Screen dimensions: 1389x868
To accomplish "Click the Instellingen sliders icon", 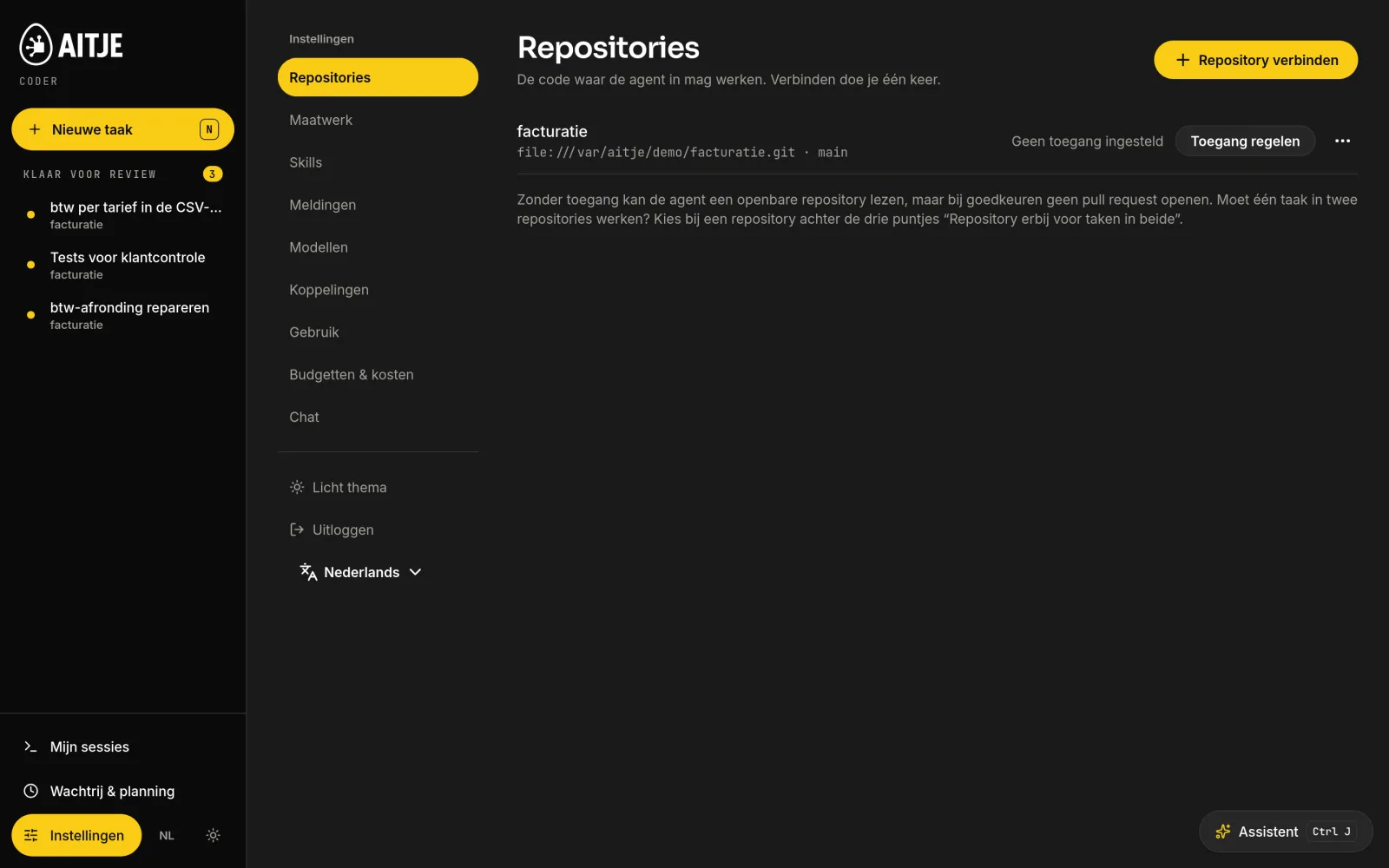I will coord(31,835).
